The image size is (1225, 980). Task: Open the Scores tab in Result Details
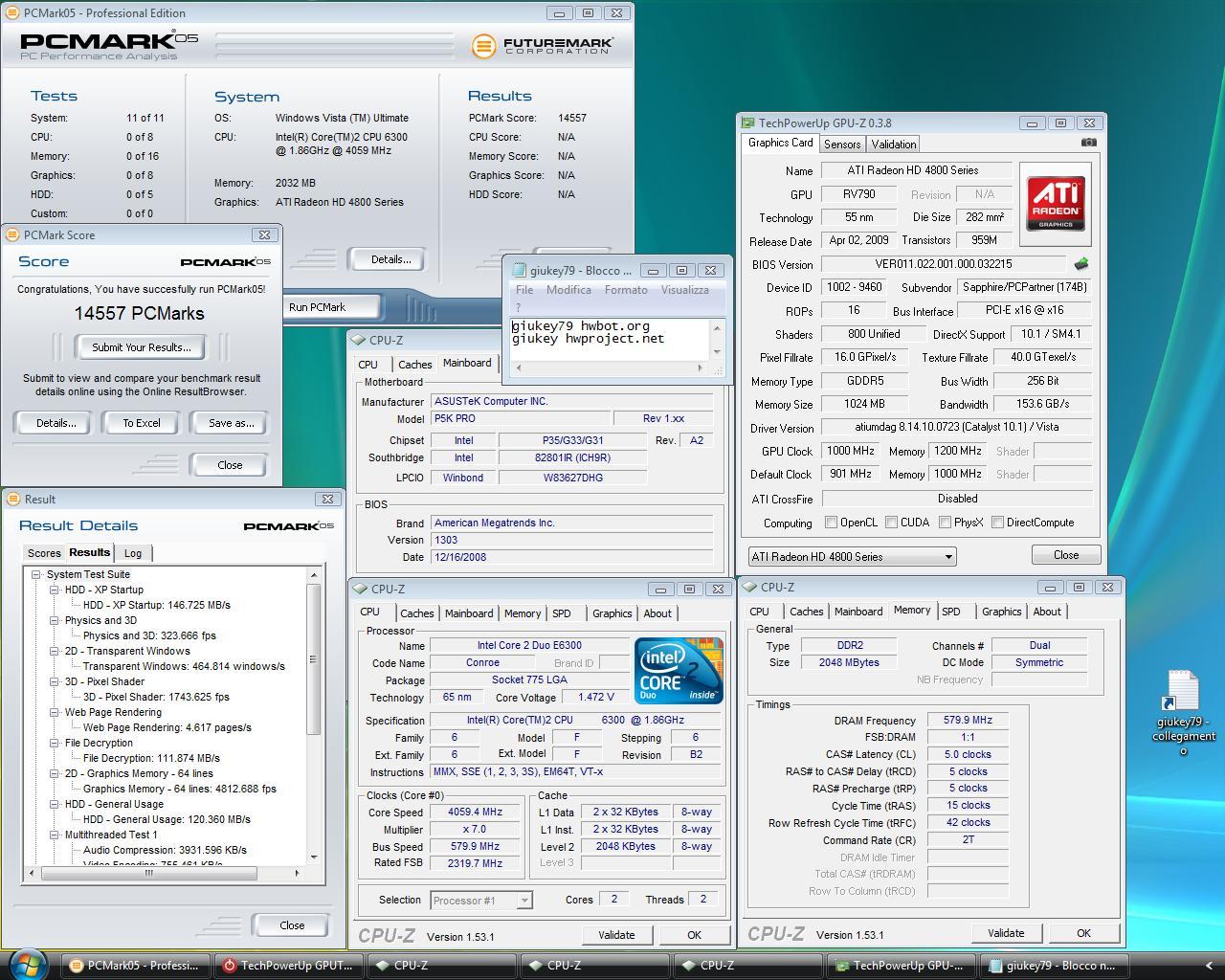point(44,553)
